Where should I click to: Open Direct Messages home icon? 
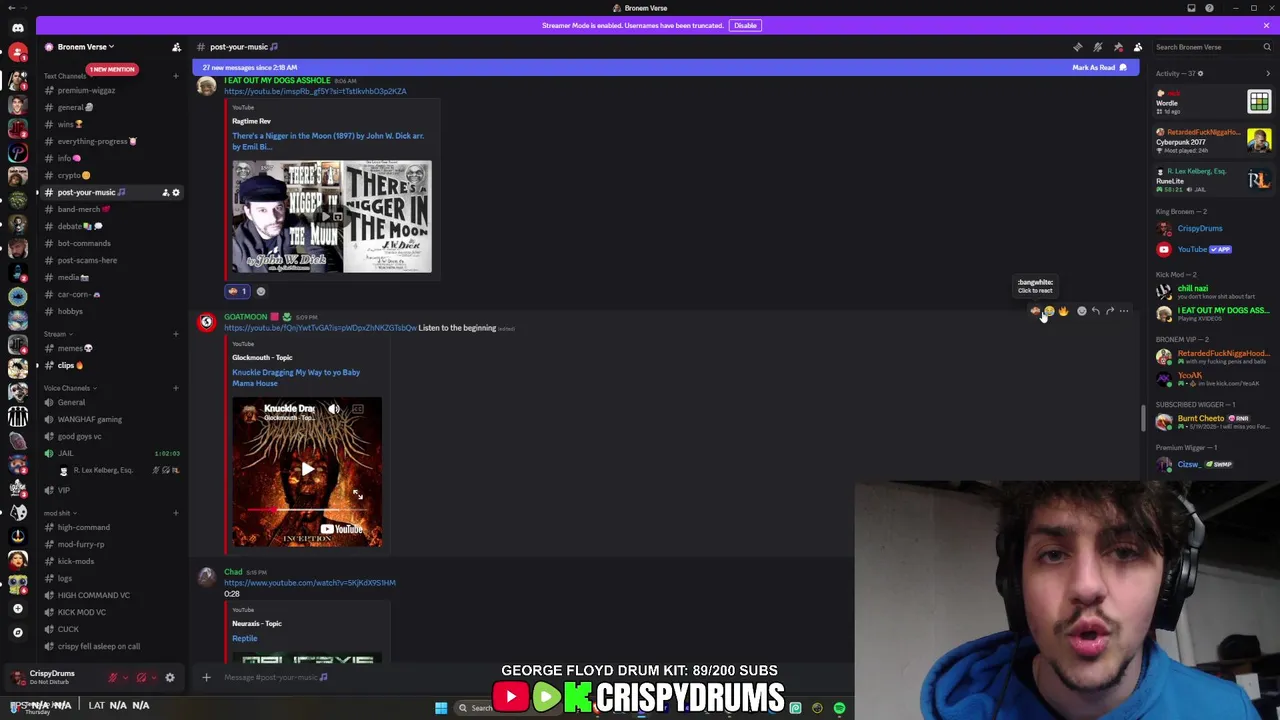(17, 28)
